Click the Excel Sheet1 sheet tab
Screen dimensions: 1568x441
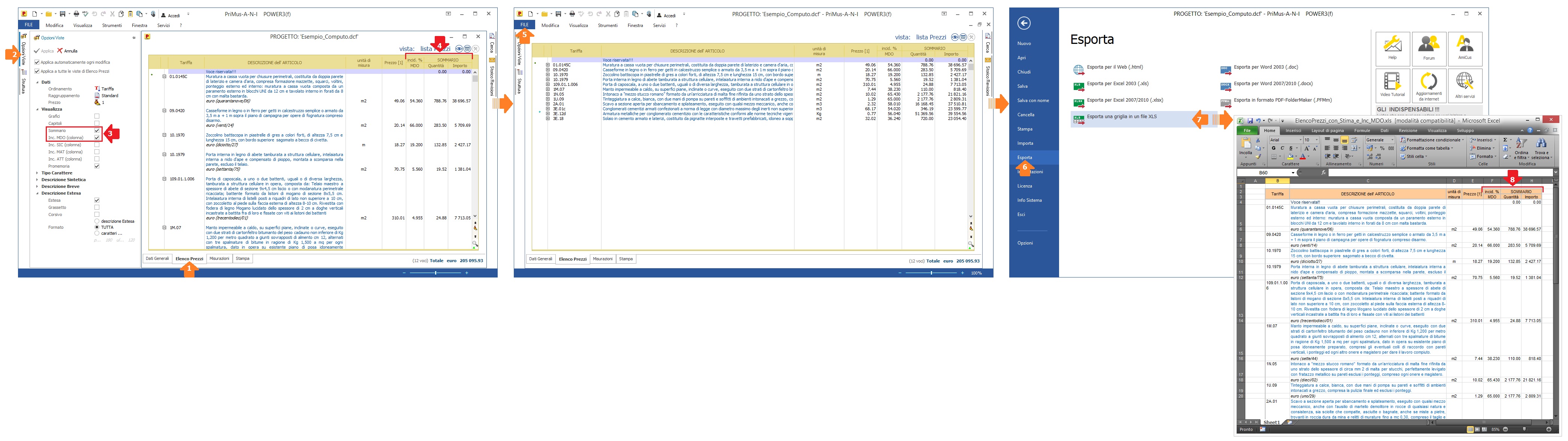click(1272, 422)
